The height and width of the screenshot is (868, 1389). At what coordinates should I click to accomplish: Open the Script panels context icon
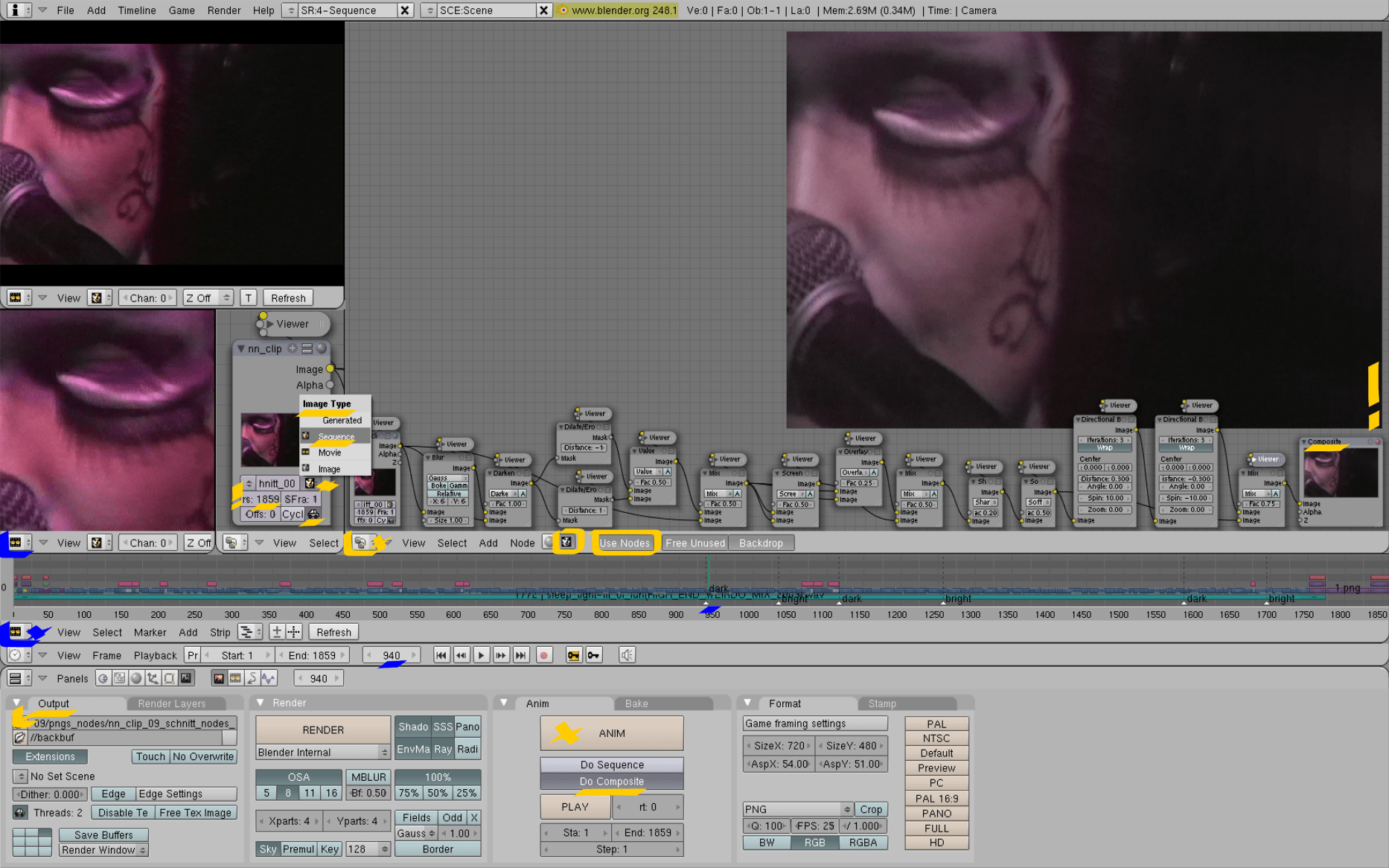tap(119, 678)
